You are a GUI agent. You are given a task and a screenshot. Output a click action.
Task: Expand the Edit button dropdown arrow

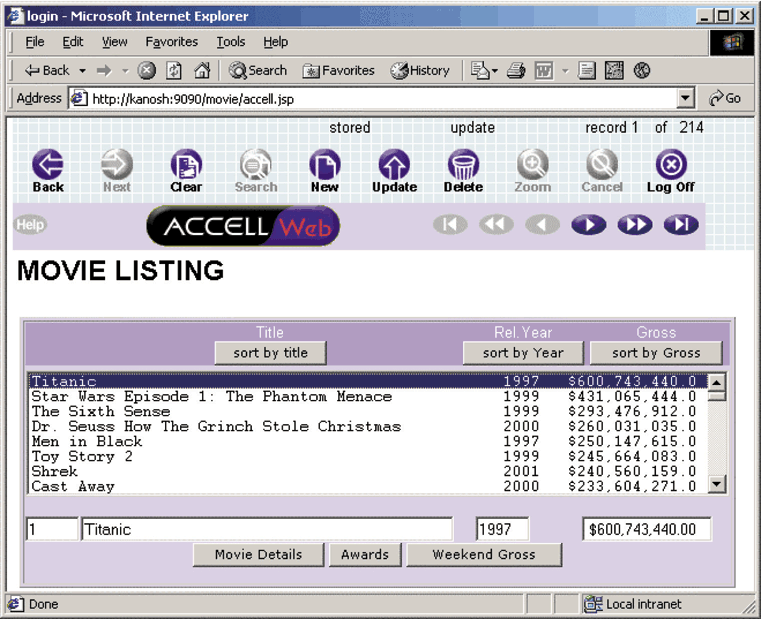pyautogui.click(x=565, y=71)
